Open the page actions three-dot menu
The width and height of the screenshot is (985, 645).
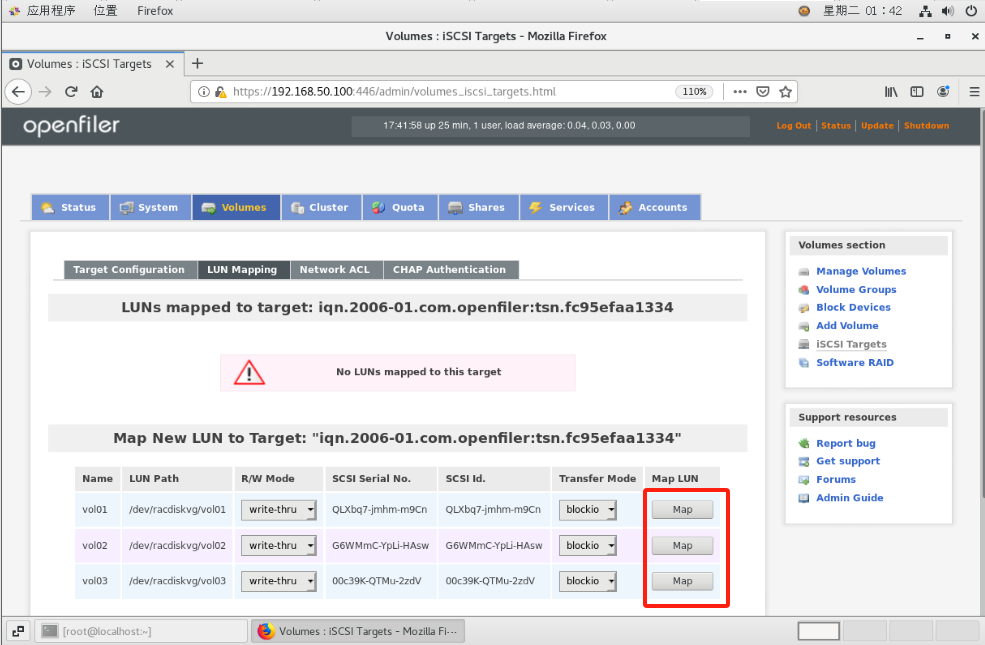[x=740, y=92]
